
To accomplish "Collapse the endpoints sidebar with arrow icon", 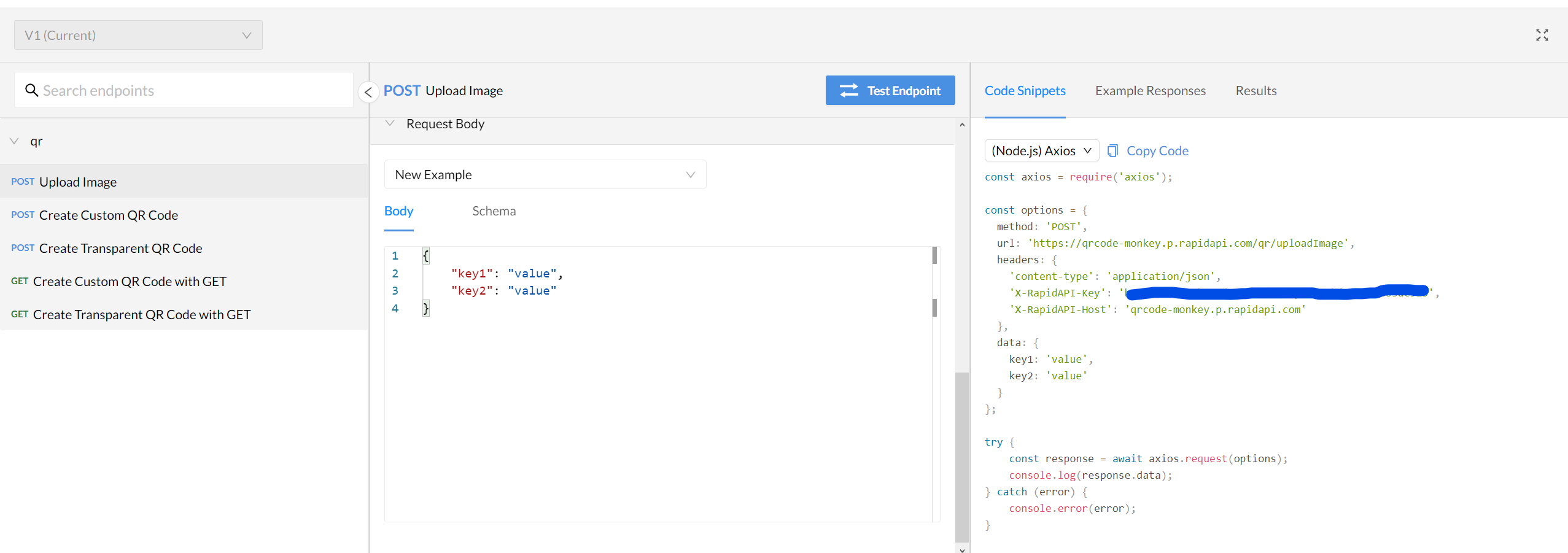I will 368,92.
